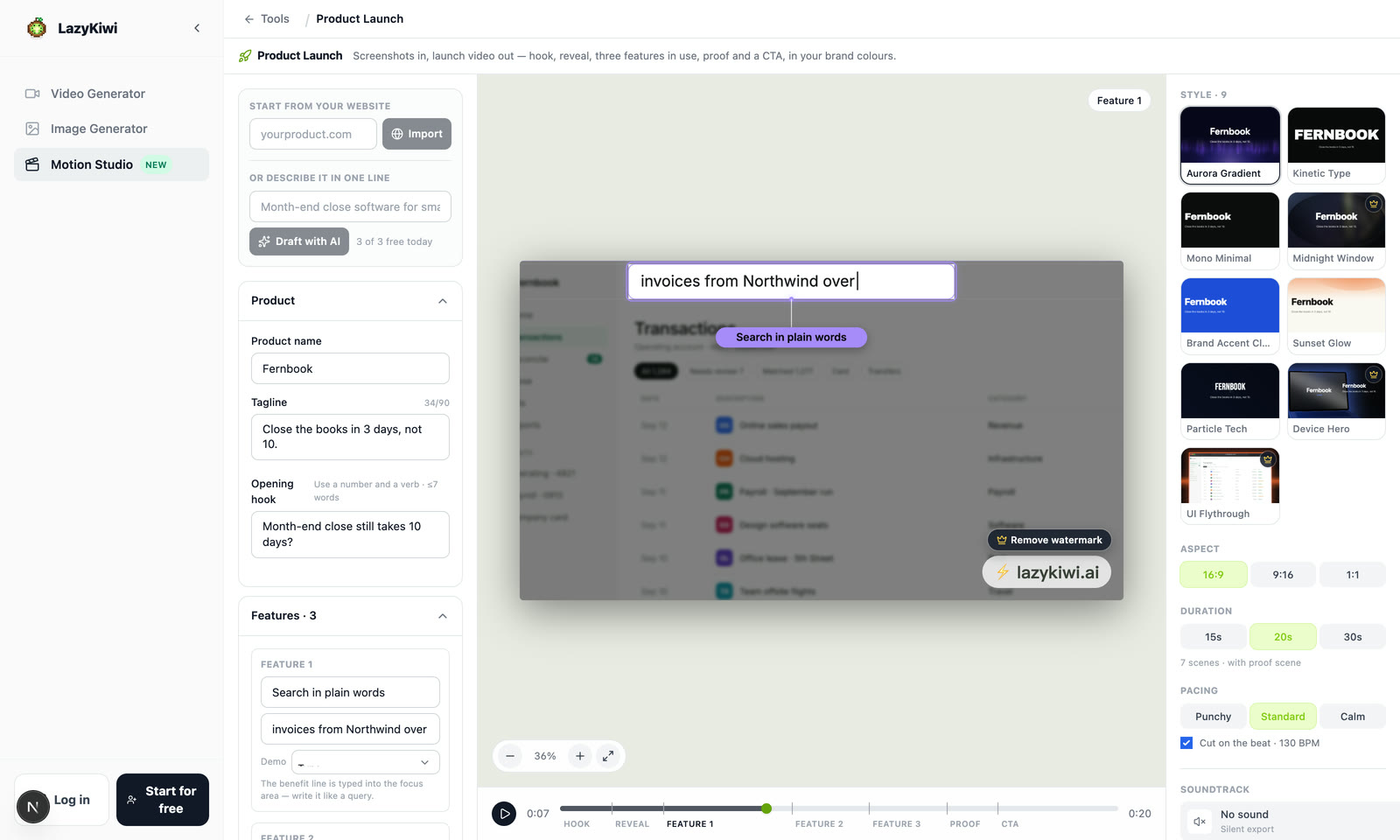1400x840 pixels.
Task: Edit the Product name field
Action: (x=350, y=368)
